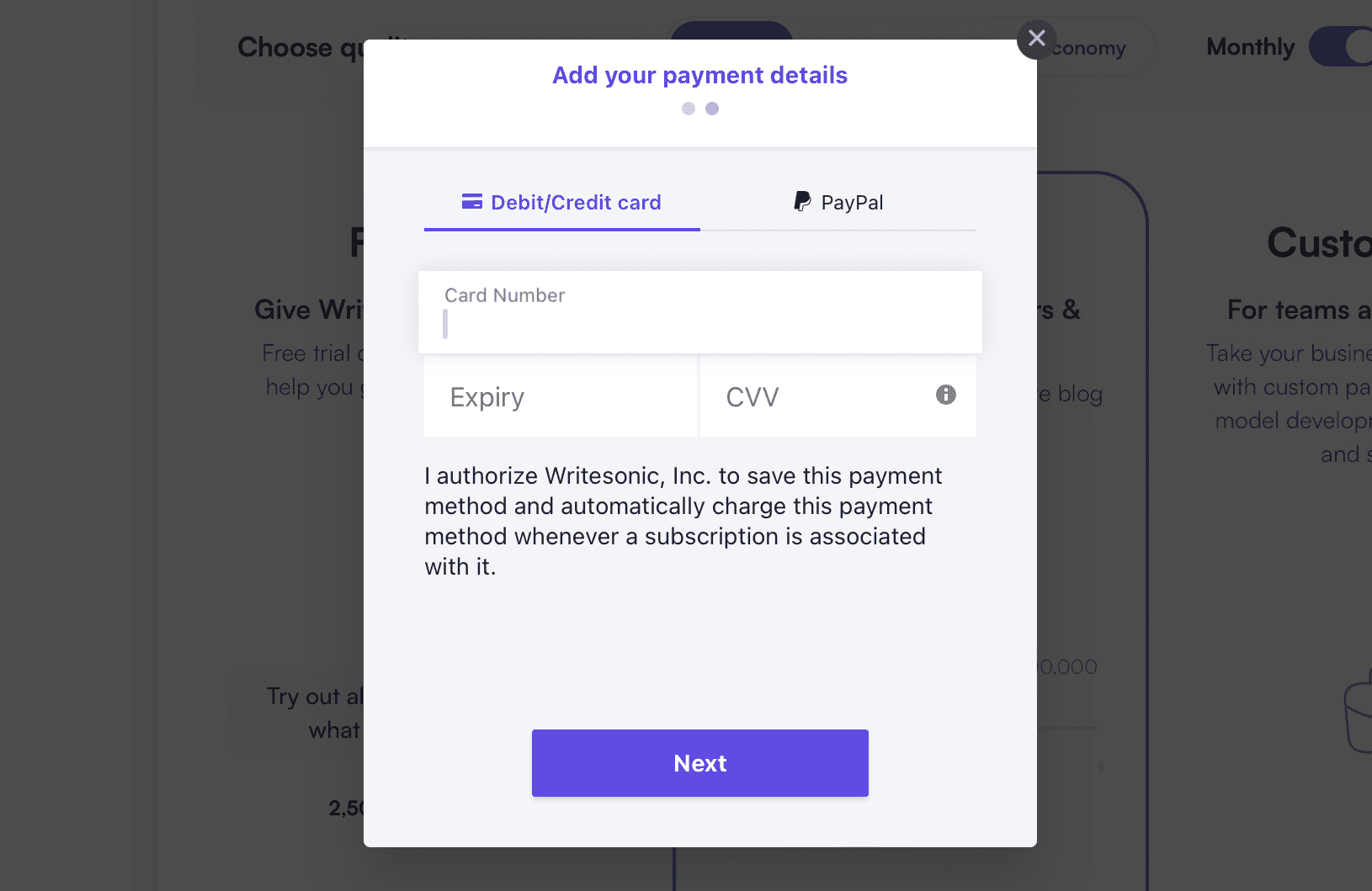Viewport: 1372px width, 891px height.
Task: Click the authorization text paragraph
Action: point(682,521)
